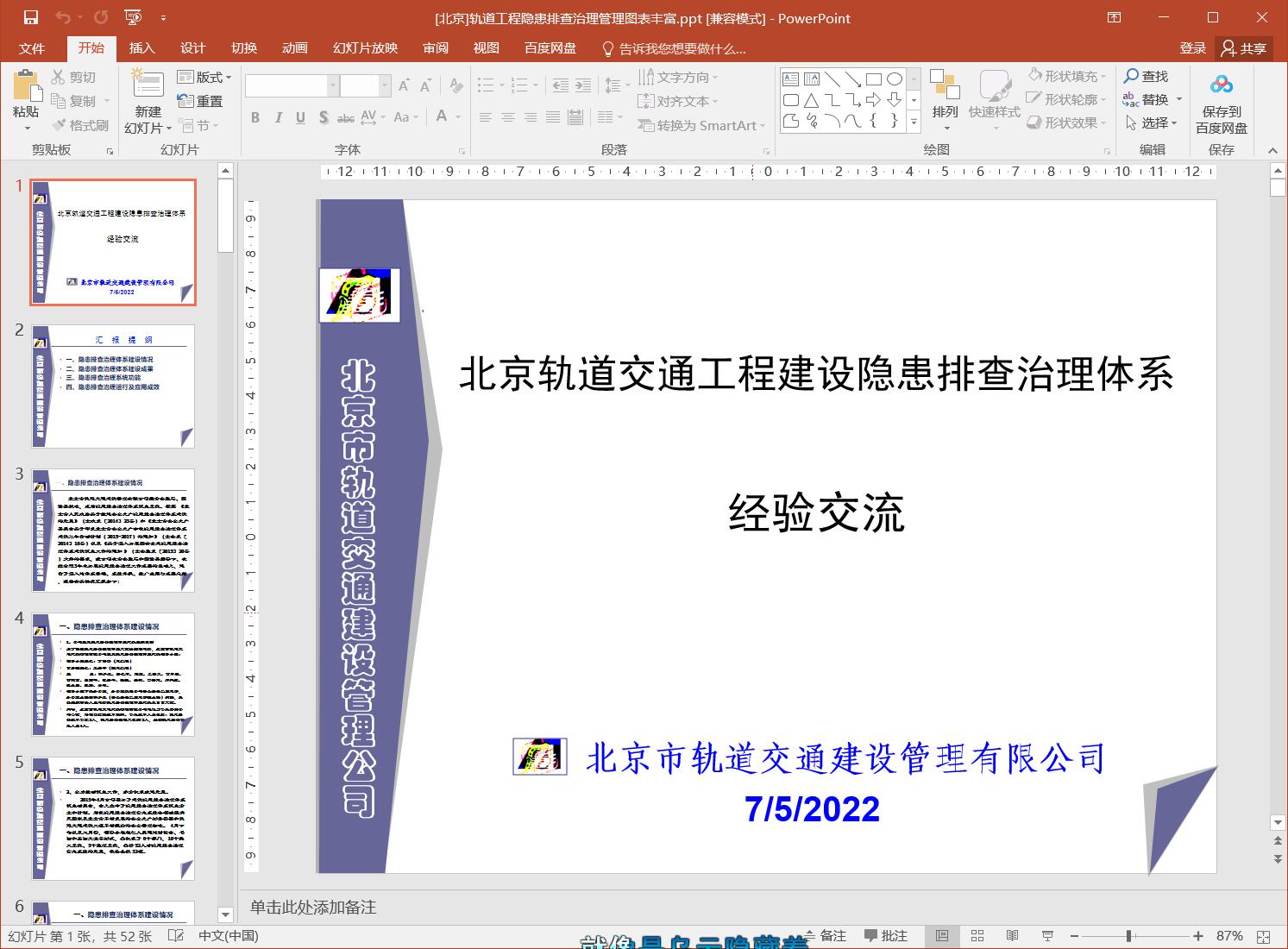Select slide 3 thumbnail
This screenshot has height=949, width=1288.
click(x=113, y=531)
